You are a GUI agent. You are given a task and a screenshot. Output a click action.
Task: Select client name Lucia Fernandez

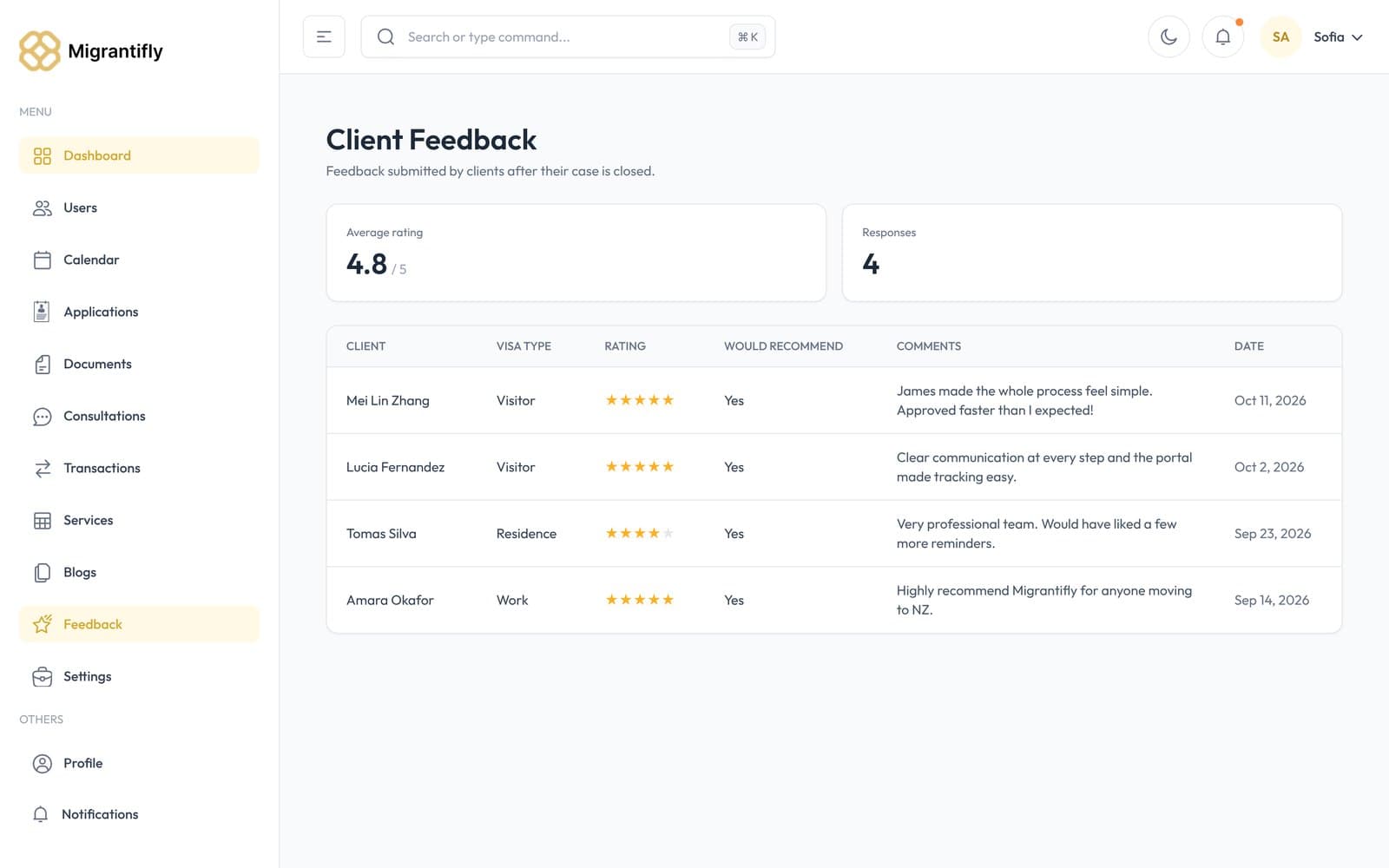point(395,467)
